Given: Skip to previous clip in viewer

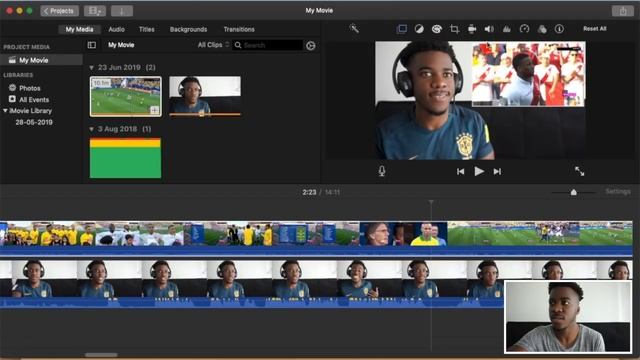Looking at the screenshot, I should pos(460,171).
